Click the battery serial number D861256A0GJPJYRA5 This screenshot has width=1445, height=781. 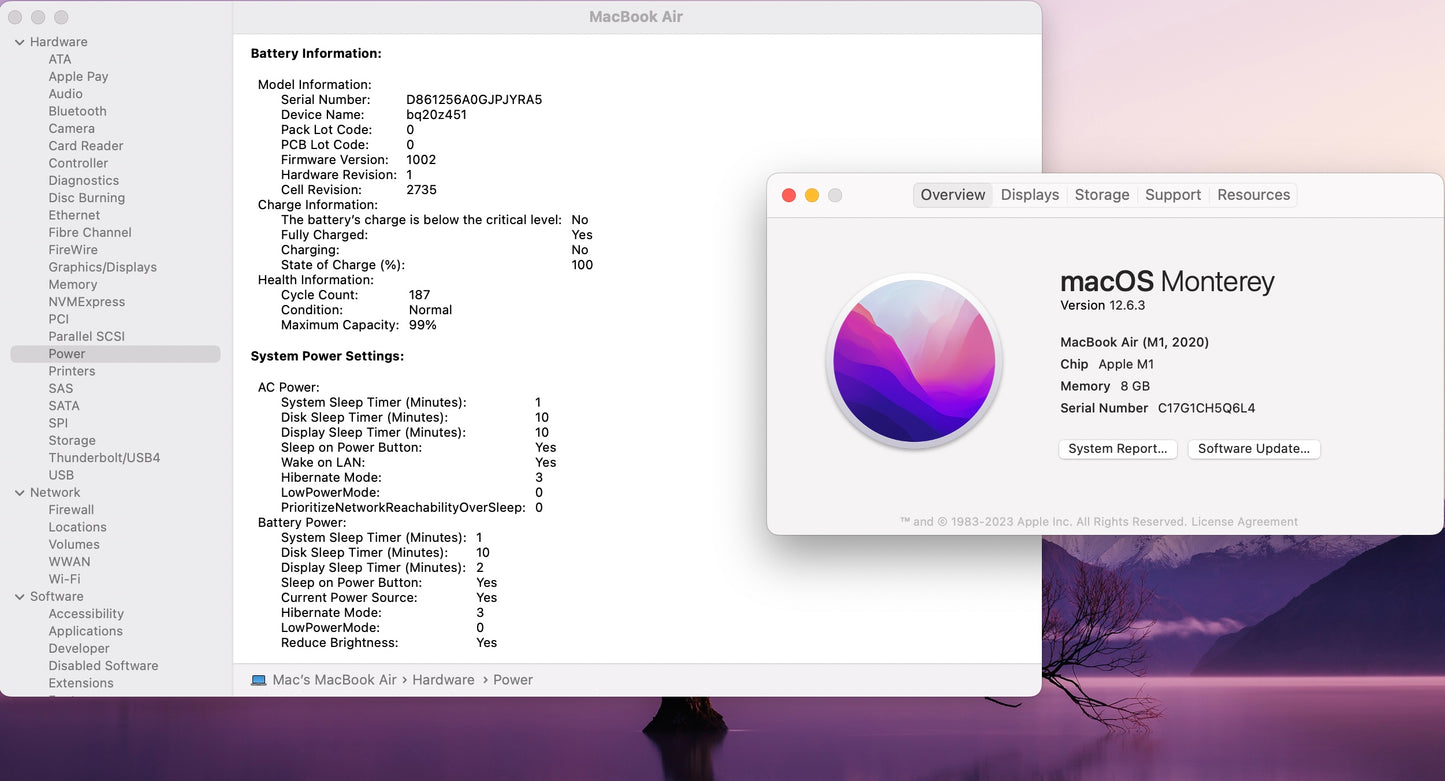click(474, 100)
